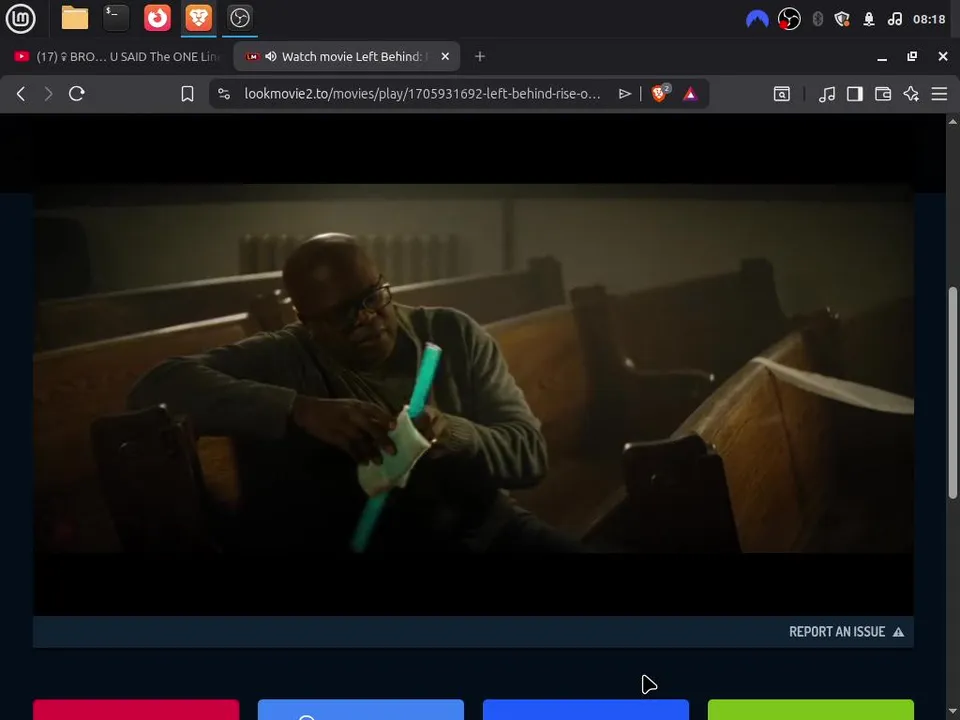Open the red Vivaldi browser launcher
Image resolution: width=960 pixels, height=720 pixels.
coord(157,18)
